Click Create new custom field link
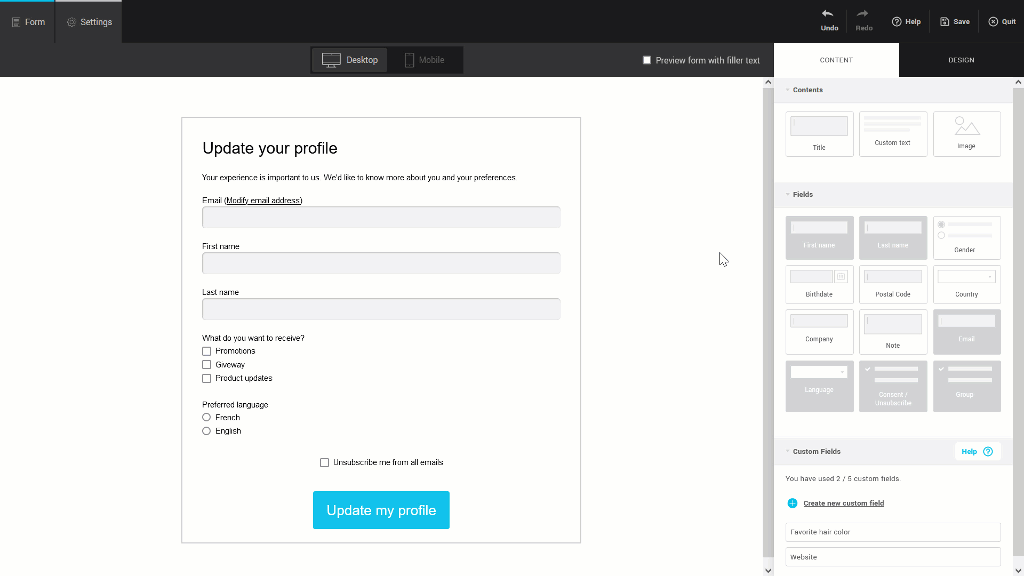Screen dimensions: 1024x576 tap(843, 503)
